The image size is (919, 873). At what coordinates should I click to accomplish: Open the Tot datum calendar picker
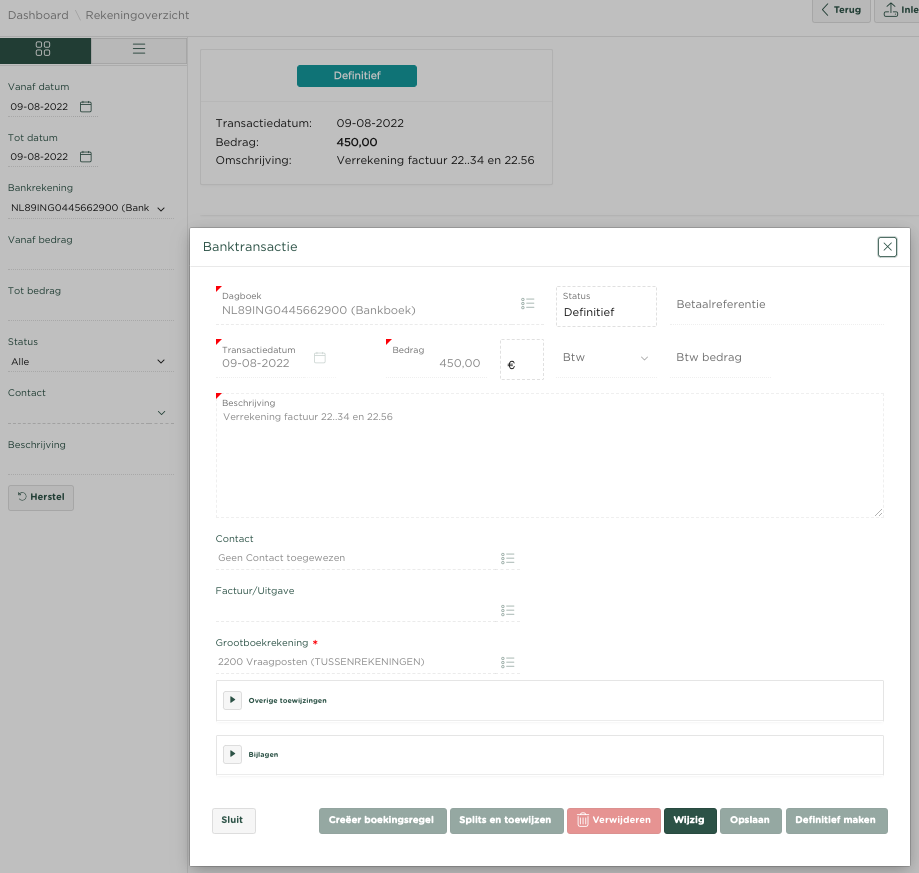point(86,157)
